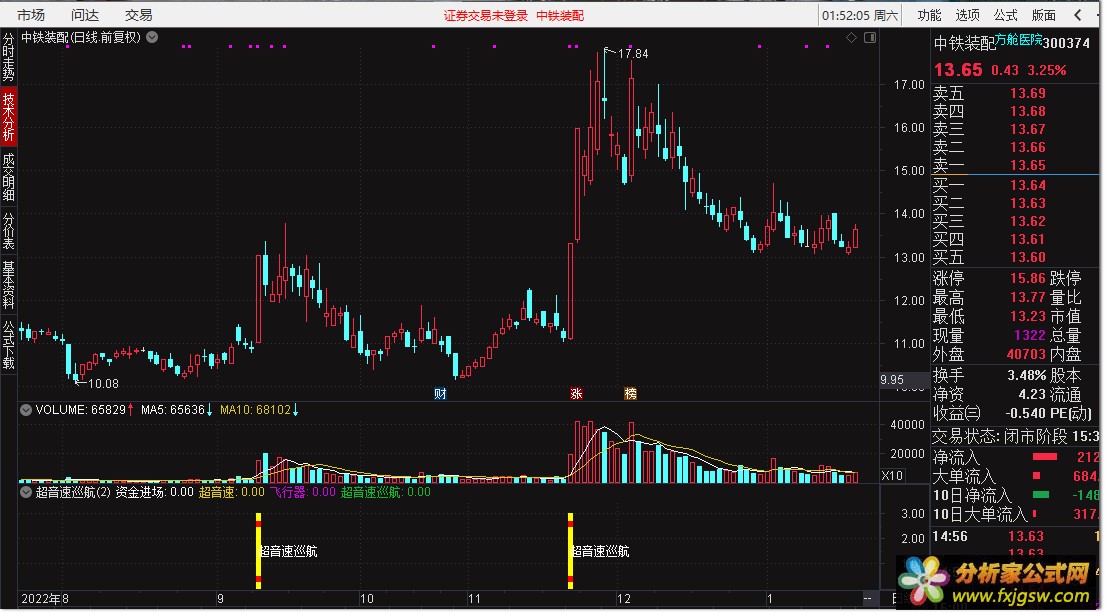Expand the 超音速巡航 indicator dropdown
Image resolution: width=1106 pixels, height=613 pixels.
click(26, 492)
